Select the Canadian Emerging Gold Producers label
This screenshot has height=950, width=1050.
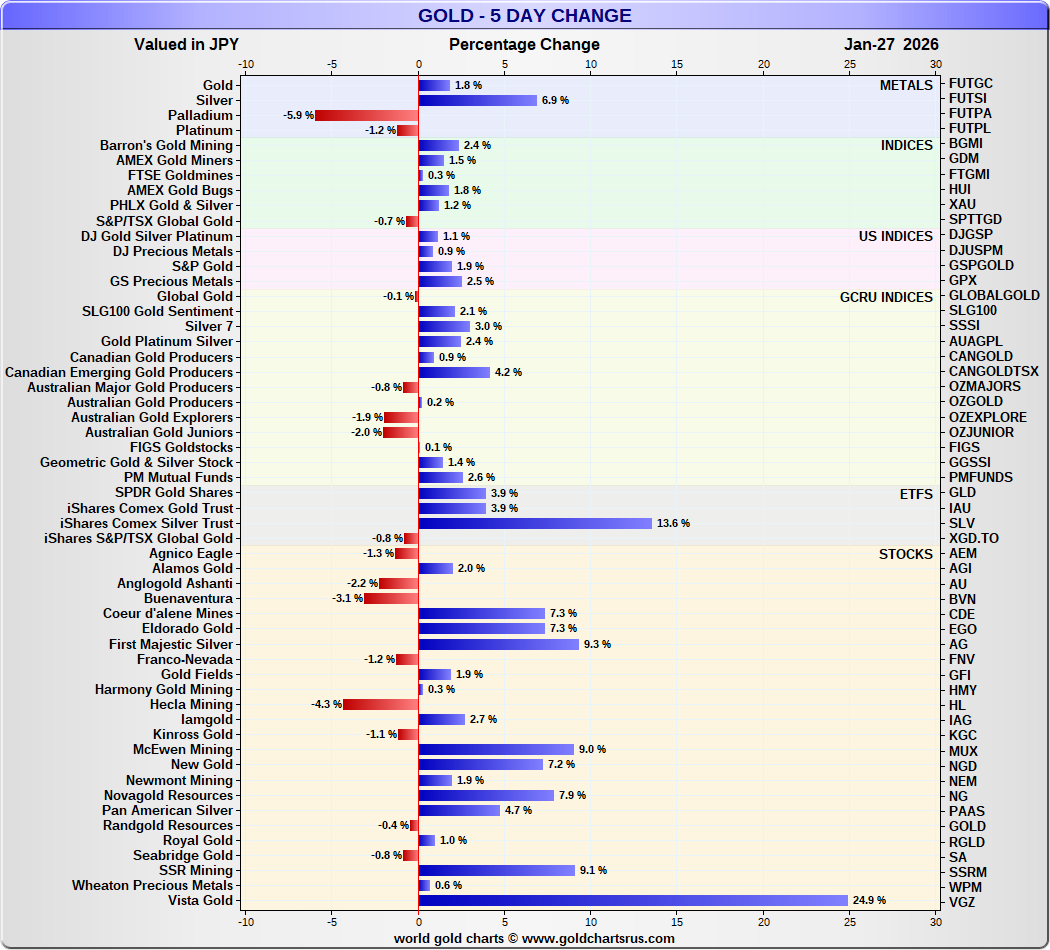(x=119, y=372)
